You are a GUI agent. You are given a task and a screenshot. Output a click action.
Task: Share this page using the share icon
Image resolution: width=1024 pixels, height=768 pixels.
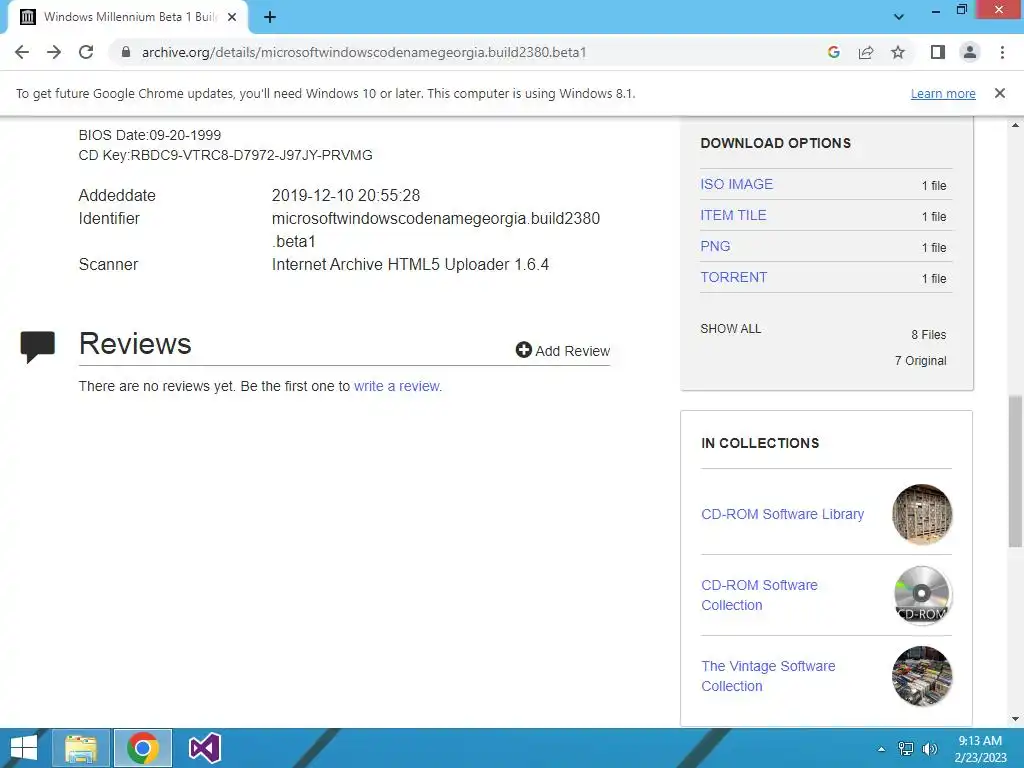point(866,52)
